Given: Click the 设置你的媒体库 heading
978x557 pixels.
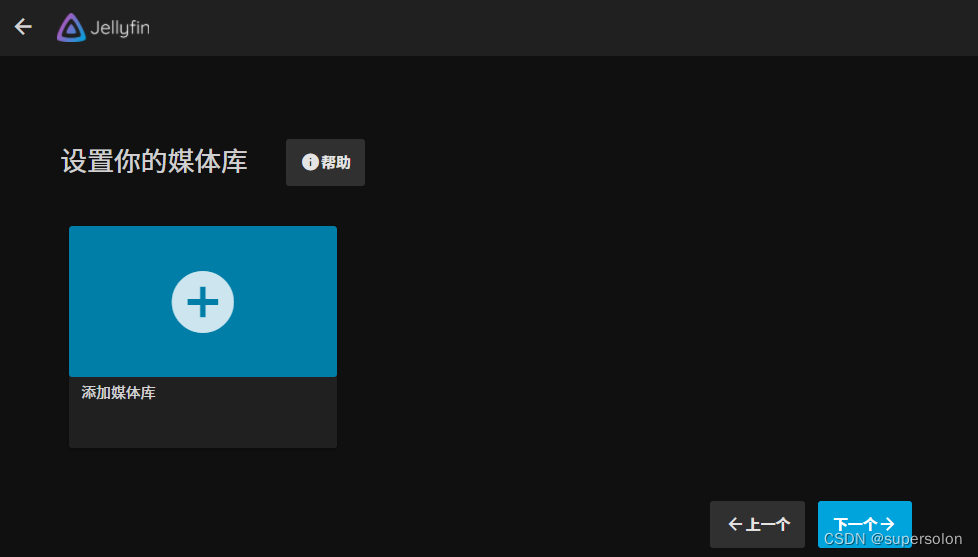Looking at the screenshot, I should pyautogui.click(x=154, y=162).
